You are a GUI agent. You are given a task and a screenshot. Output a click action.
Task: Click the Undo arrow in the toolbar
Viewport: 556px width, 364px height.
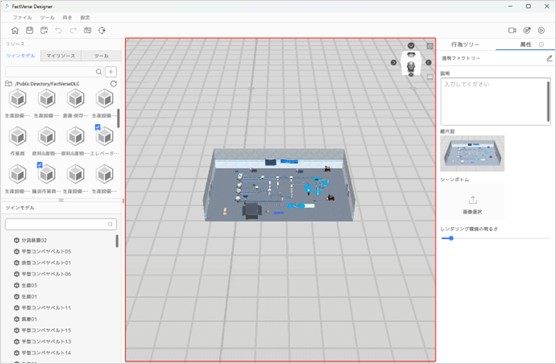pyautogui.click(x=59, y=30)
